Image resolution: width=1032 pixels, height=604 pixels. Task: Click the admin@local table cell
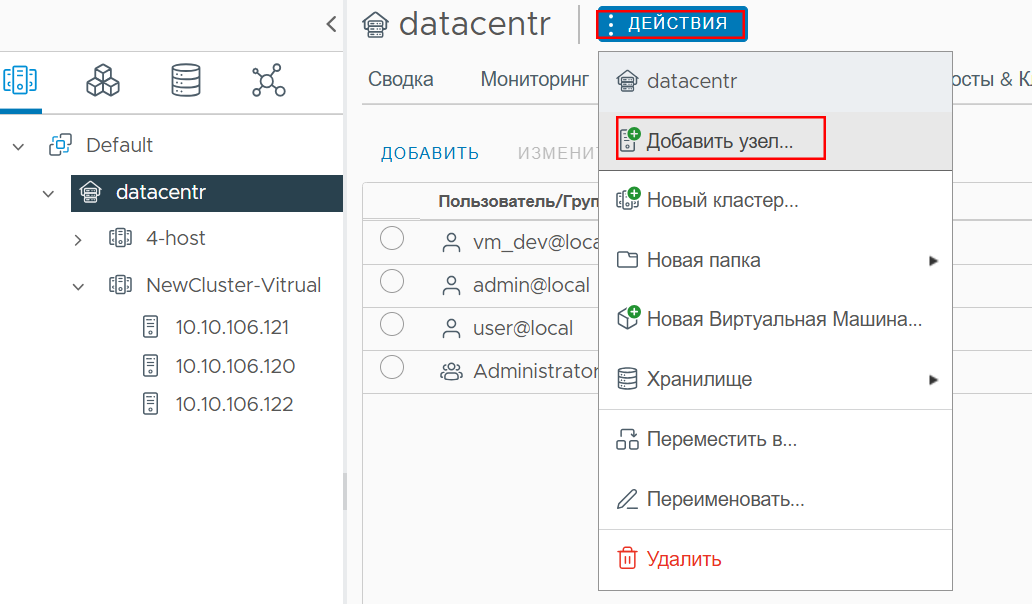[531, 286]
